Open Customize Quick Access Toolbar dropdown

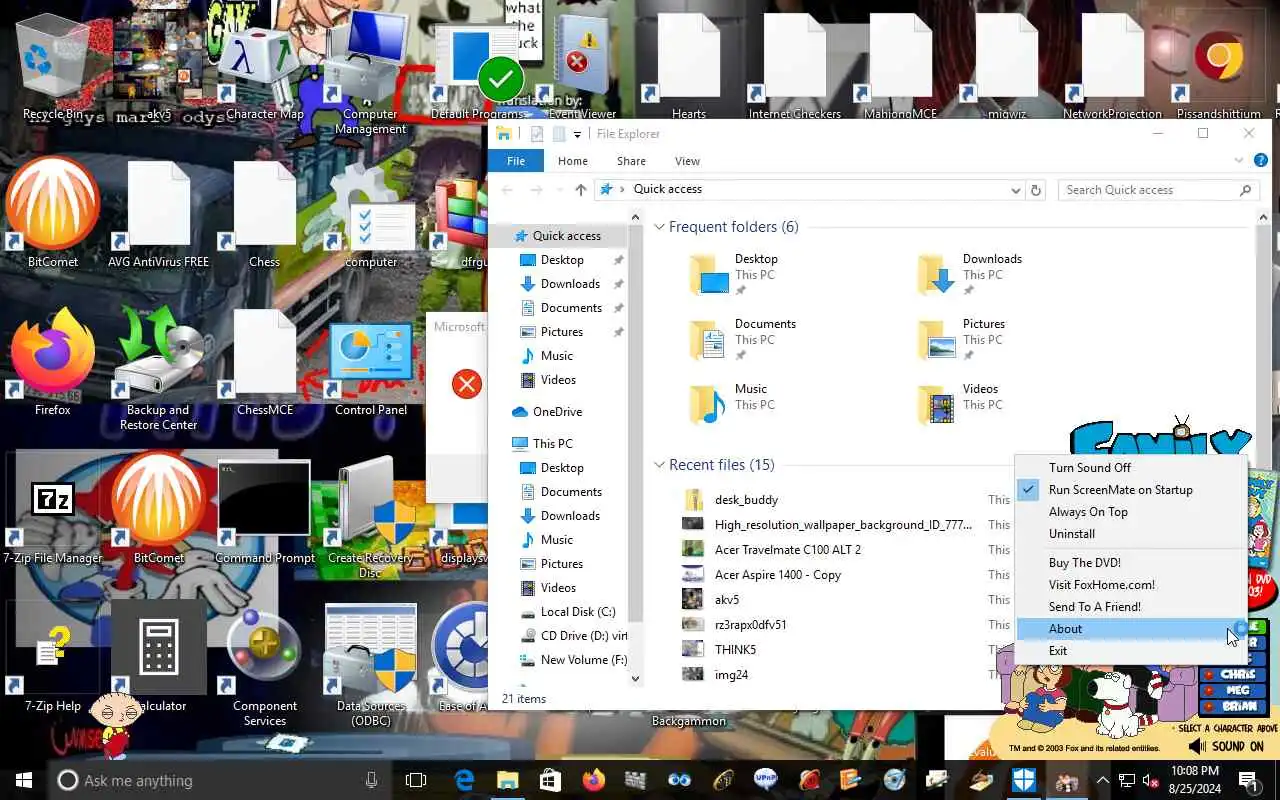(x=577, y=134)
